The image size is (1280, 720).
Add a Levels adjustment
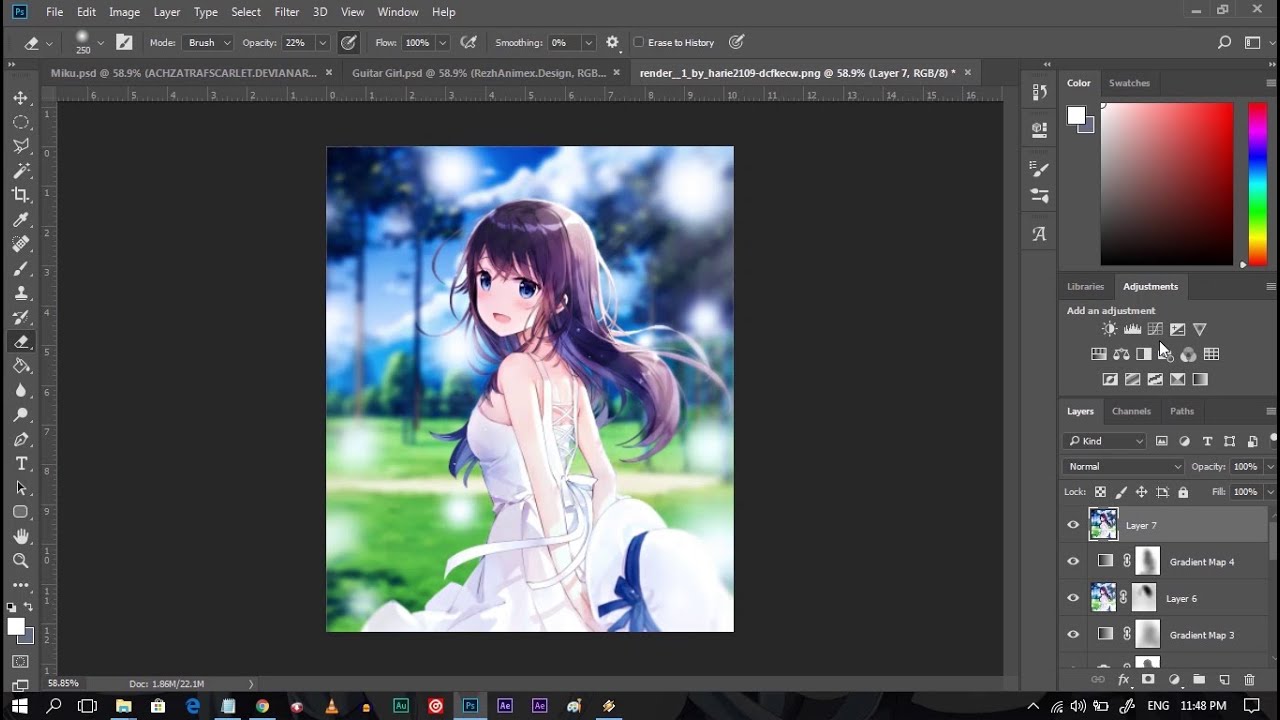coord(1132,329)
